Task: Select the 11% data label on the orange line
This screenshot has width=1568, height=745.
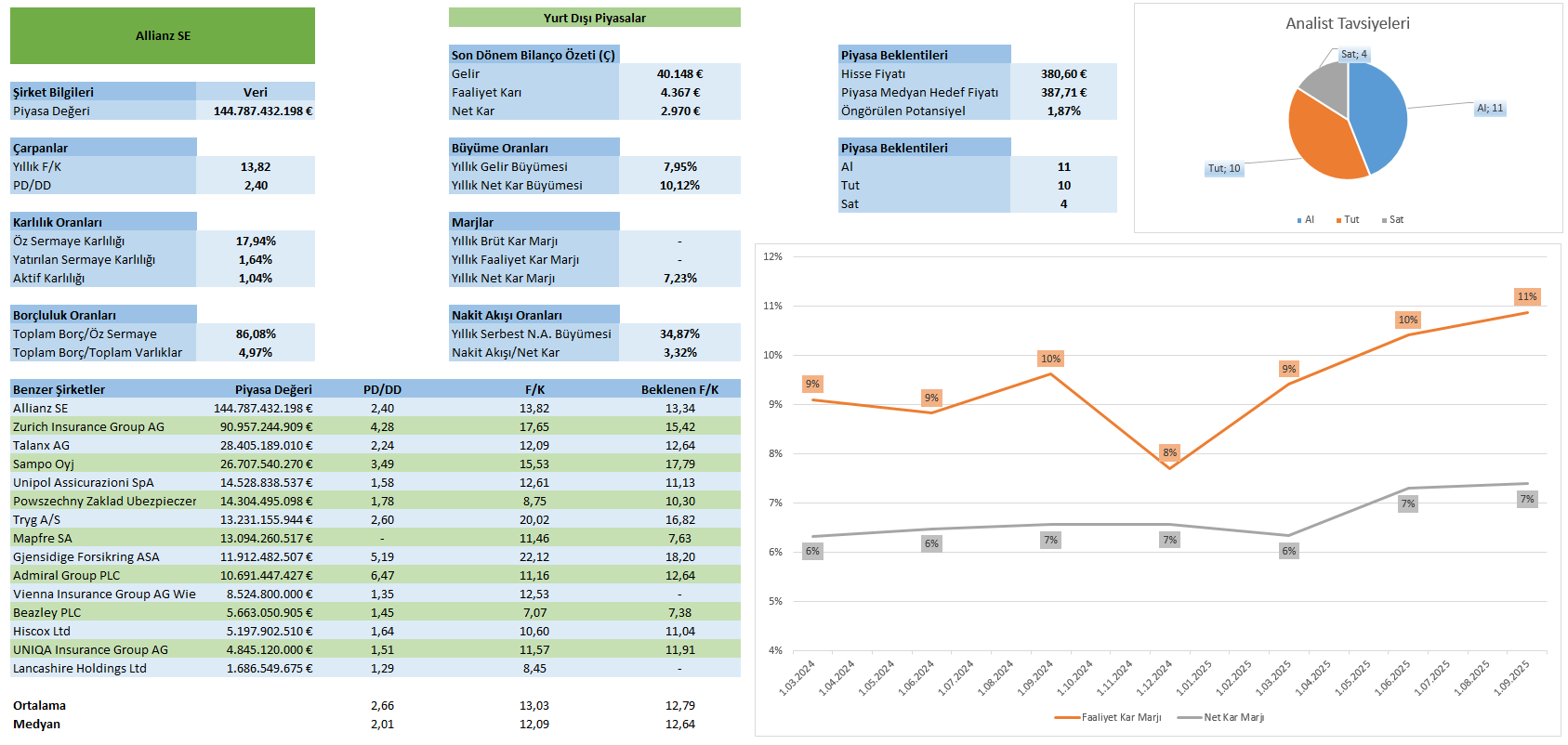Action: [1527, 296]
